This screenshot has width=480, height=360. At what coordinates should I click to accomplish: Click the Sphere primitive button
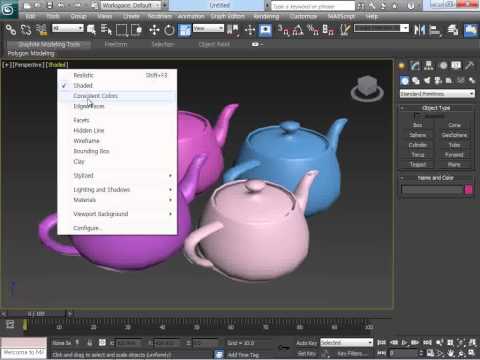coord(418,135)
